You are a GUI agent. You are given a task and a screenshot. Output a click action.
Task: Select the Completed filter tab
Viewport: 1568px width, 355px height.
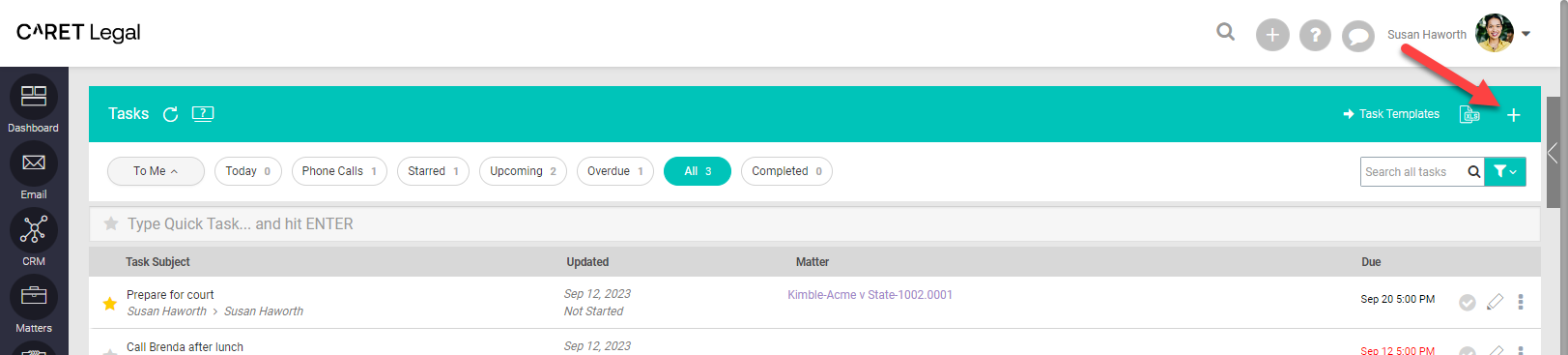(x=786, y=171)
